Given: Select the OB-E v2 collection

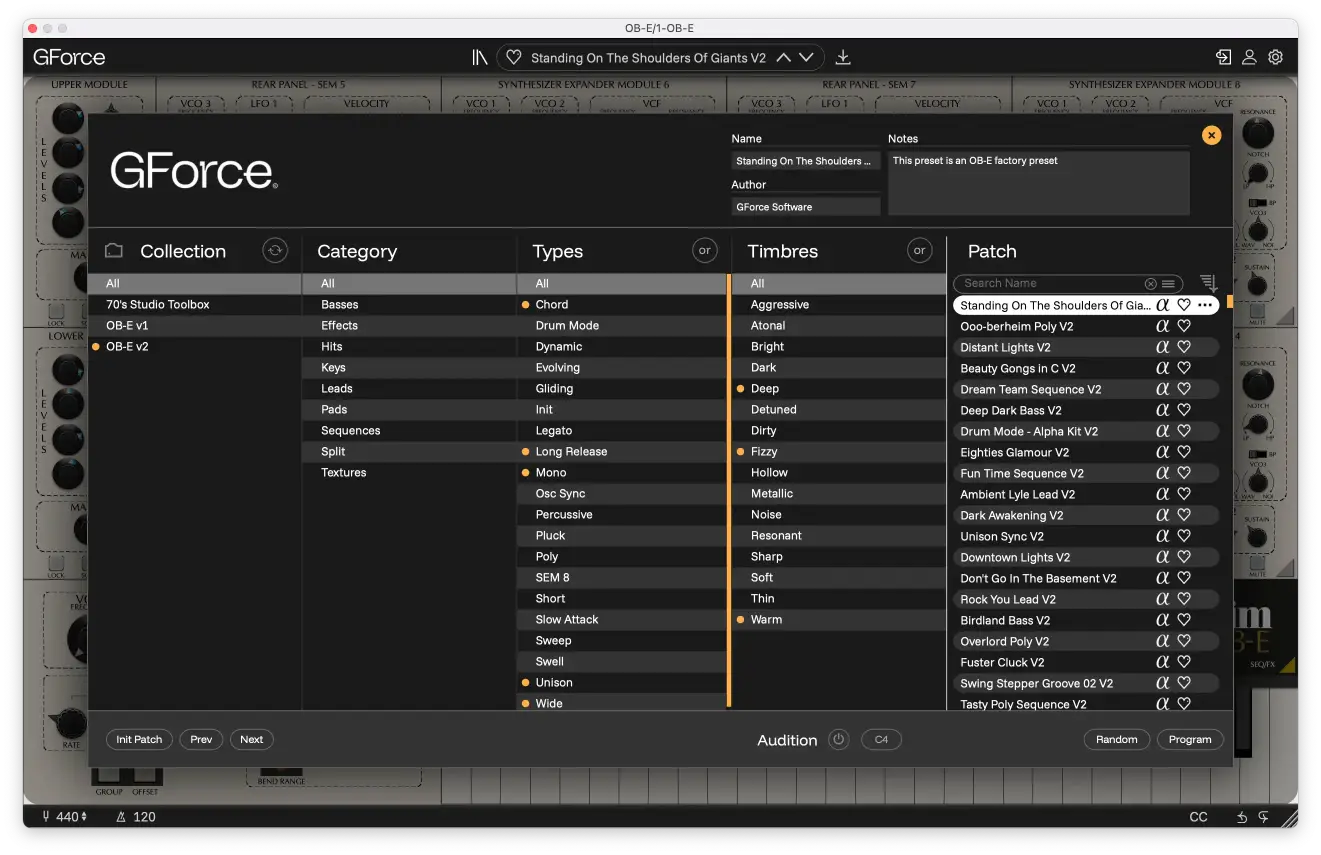Looking at the screenshot, I should tap(195, 347).
